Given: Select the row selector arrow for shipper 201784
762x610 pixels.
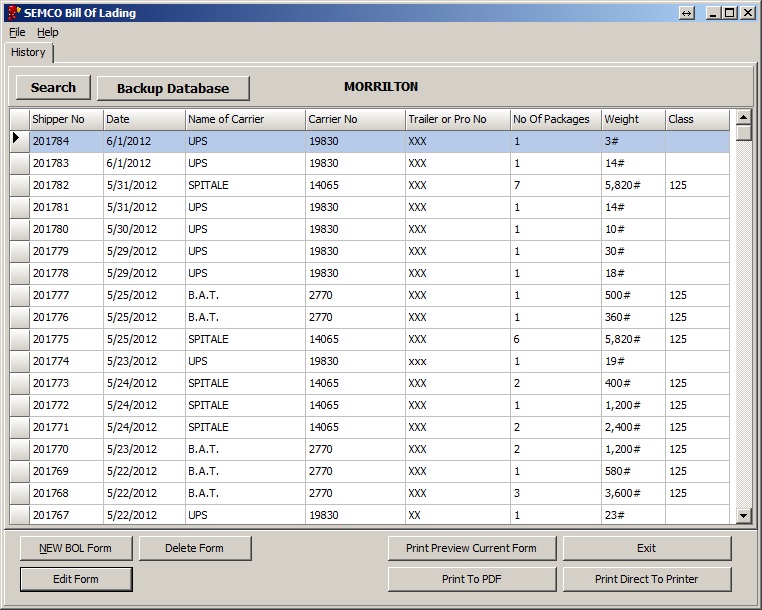Looking at the screenshot, I should [18, 141].
